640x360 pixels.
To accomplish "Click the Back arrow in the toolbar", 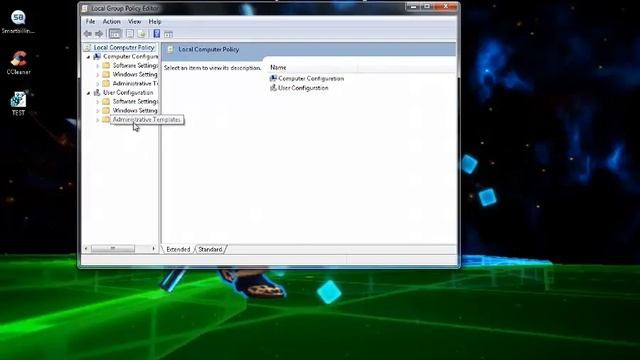I will (x=88, y=34).
